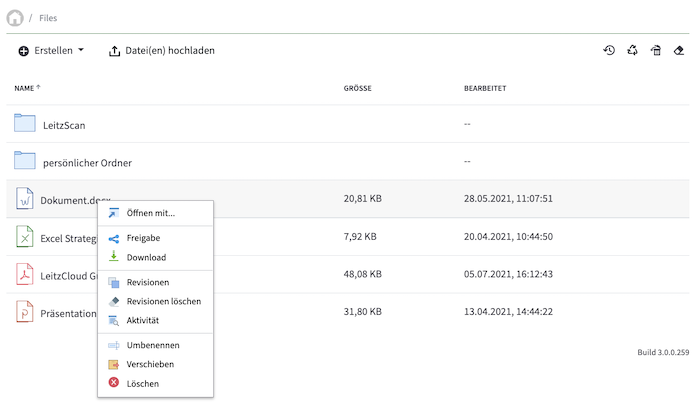
Task: Click the Excel Strategie file icon
Action: [x=25, y=236]
